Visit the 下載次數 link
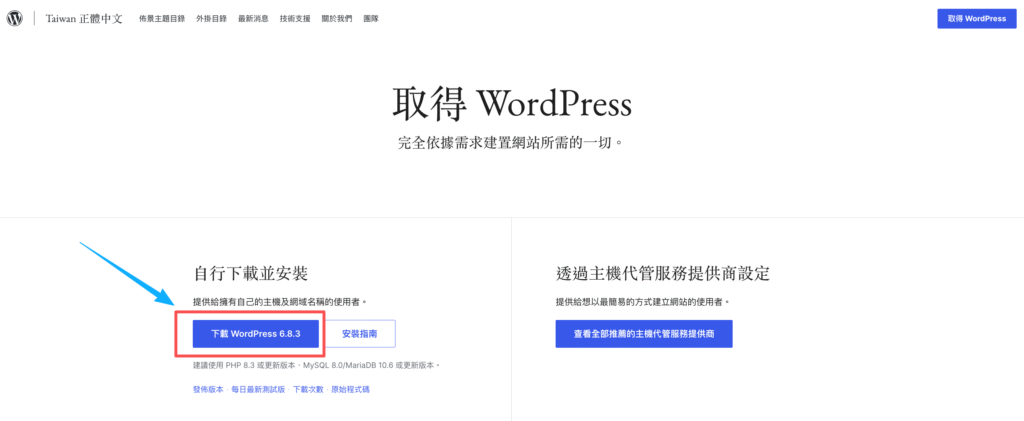The width and height of the screenshot is (1024, 421). pos(308,388)
